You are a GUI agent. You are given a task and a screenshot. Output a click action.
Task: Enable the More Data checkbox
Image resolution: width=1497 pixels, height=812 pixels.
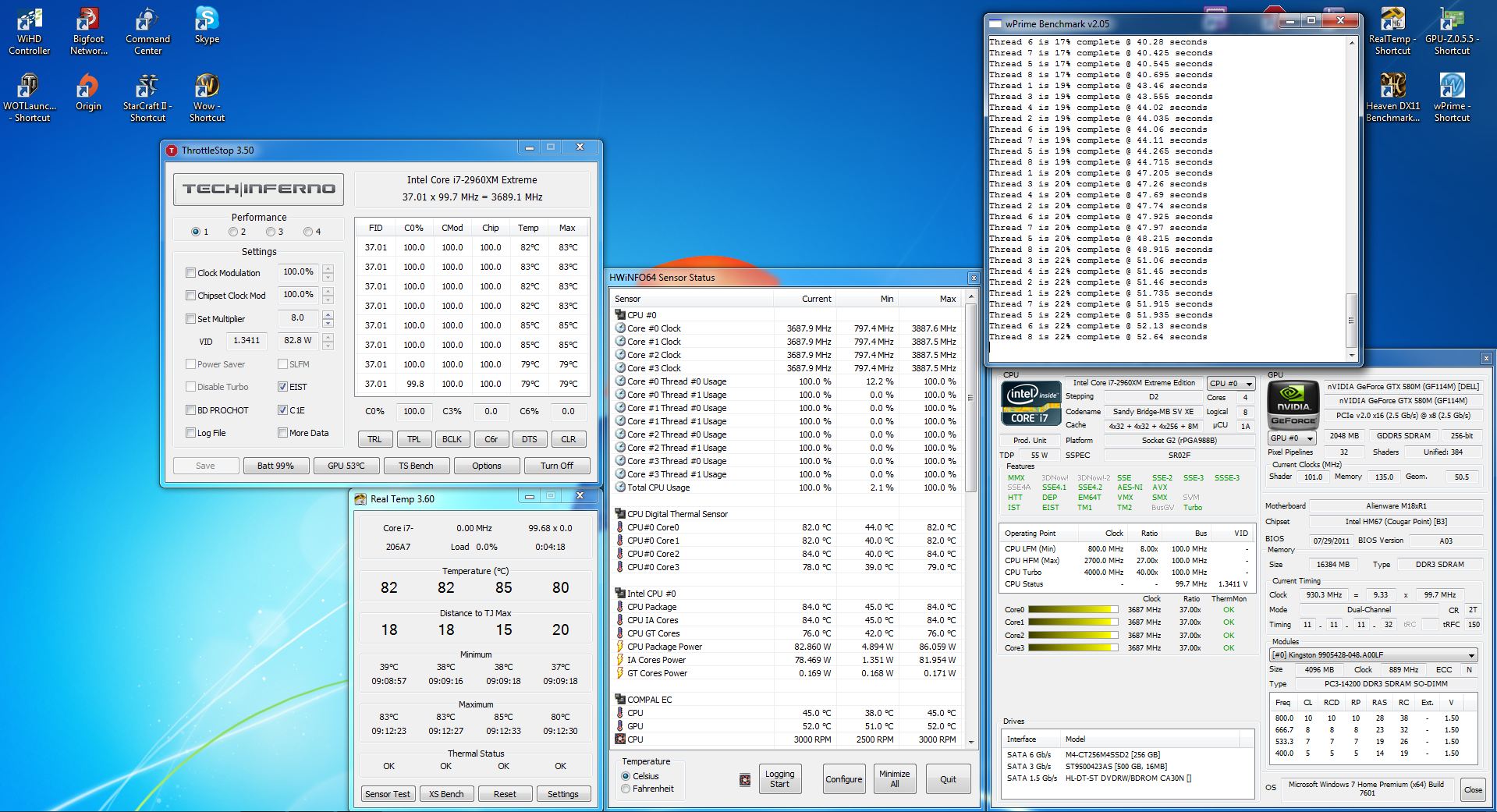(283, 433)
